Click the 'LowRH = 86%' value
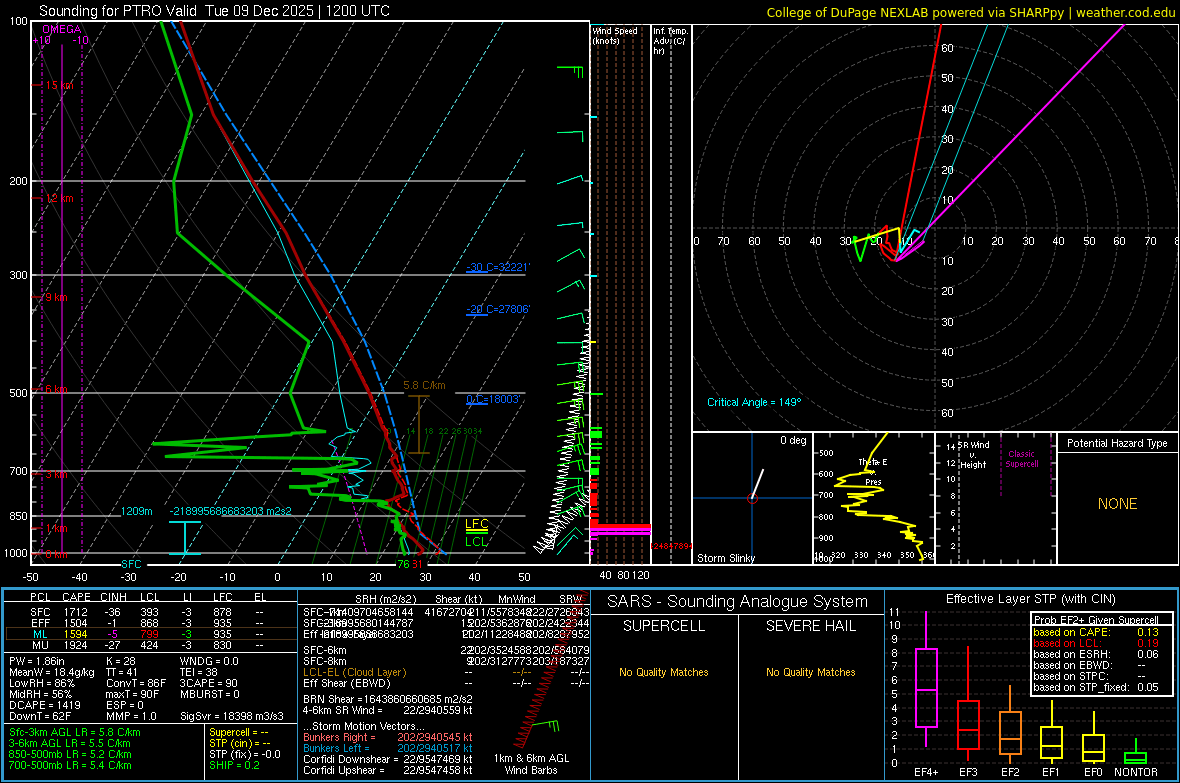Image resolution: width=1180 pixels, height=783 pixels. pyautogui.click(x=41, y=684)
